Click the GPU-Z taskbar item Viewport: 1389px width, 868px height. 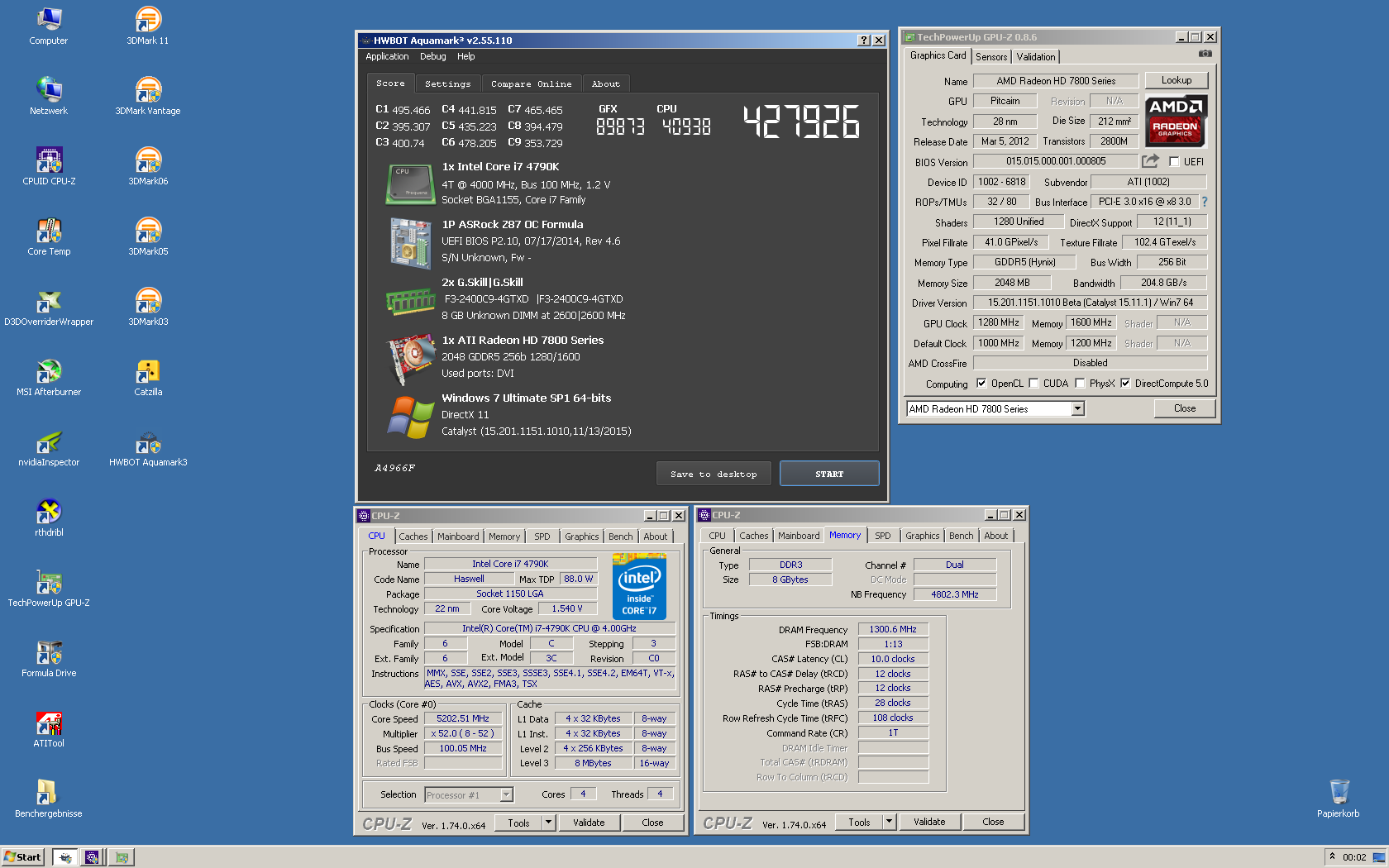coord(122,857)
